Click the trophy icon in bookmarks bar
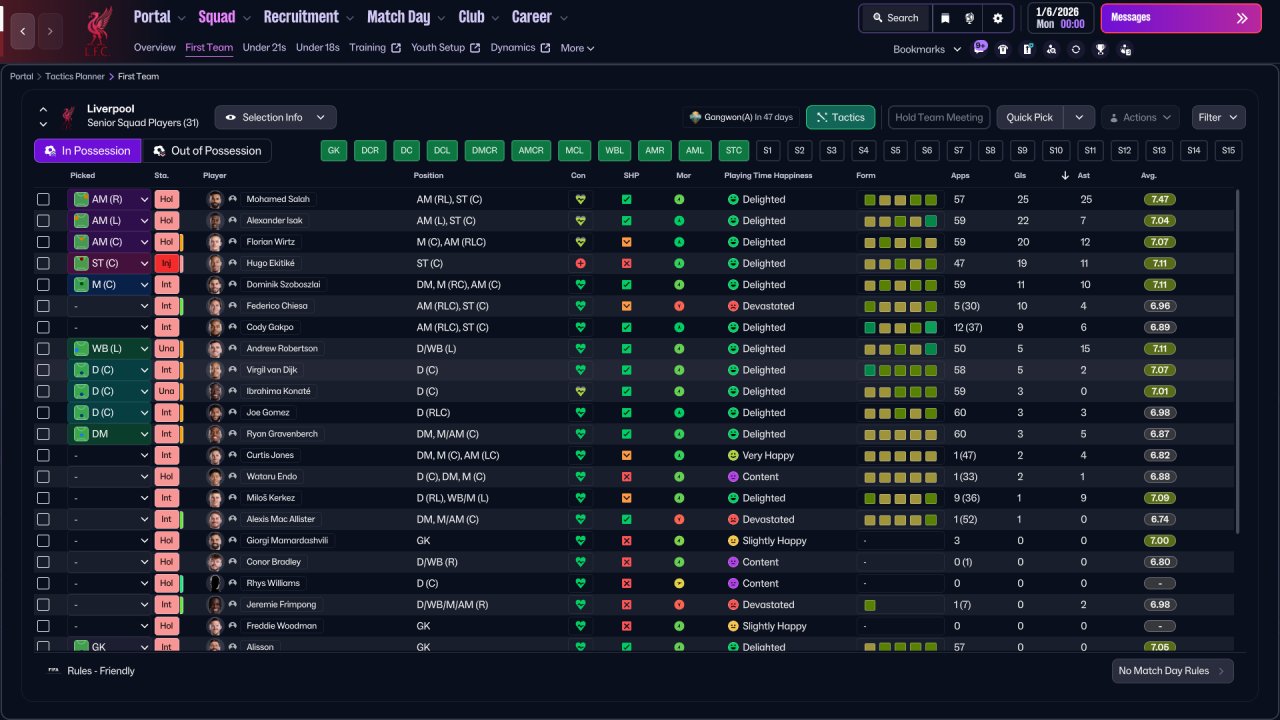Image resolution: width=1280 pixels, height=720 pixels. (x=1100, y=48)
